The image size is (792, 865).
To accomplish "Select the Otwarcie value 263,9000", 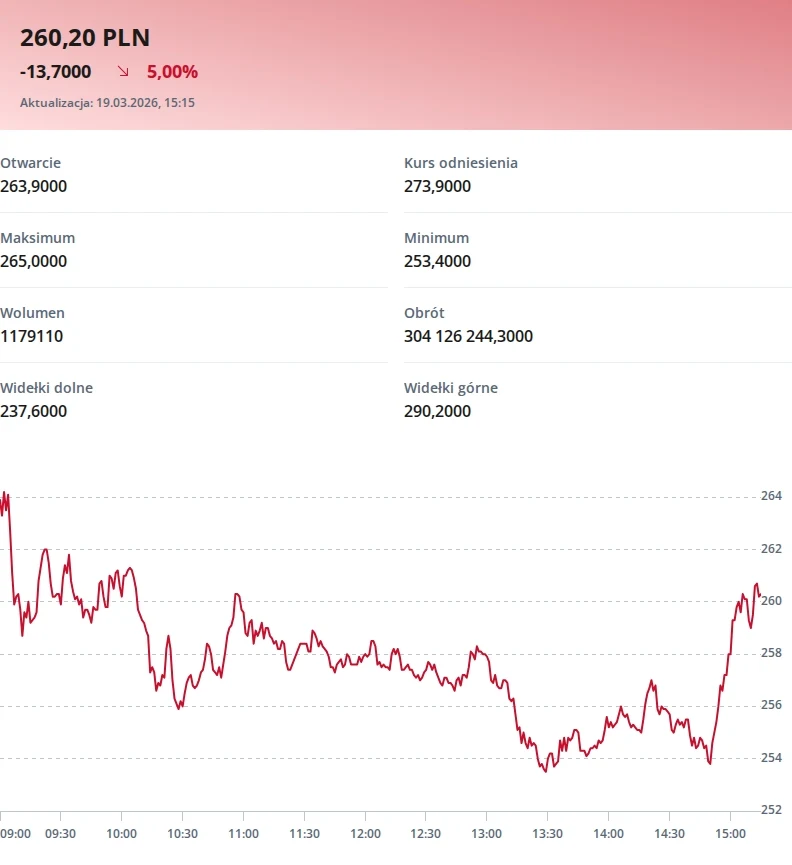I will click(34, 186).
